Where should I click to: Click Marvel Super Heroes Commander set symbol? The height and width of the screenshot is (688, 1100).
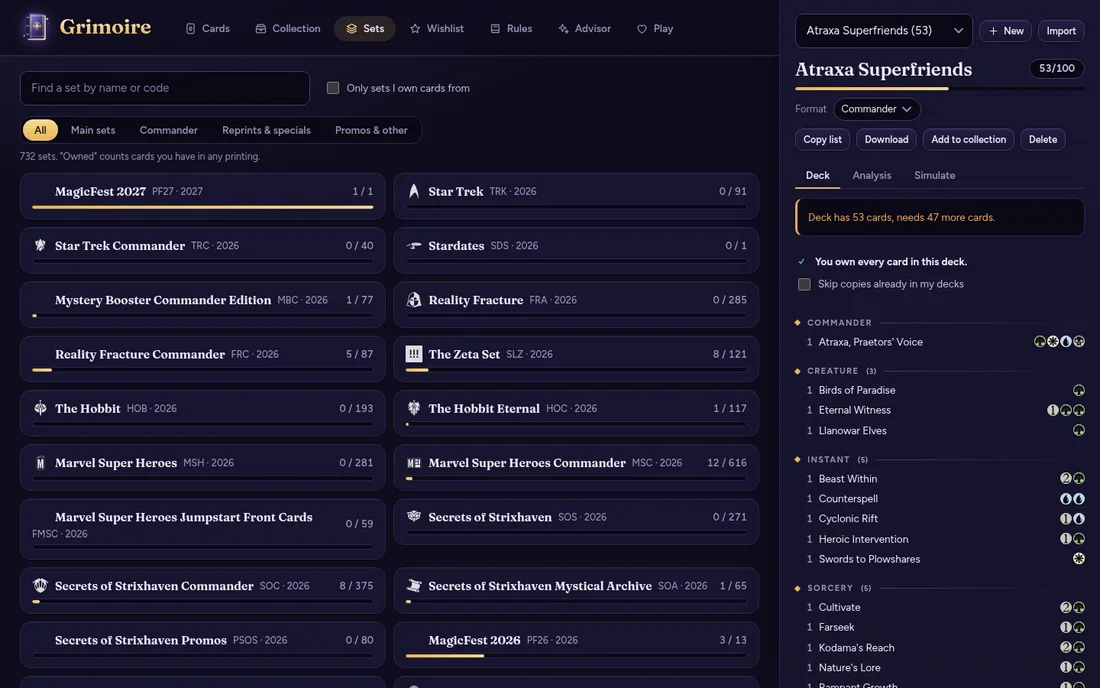(414, 462)
